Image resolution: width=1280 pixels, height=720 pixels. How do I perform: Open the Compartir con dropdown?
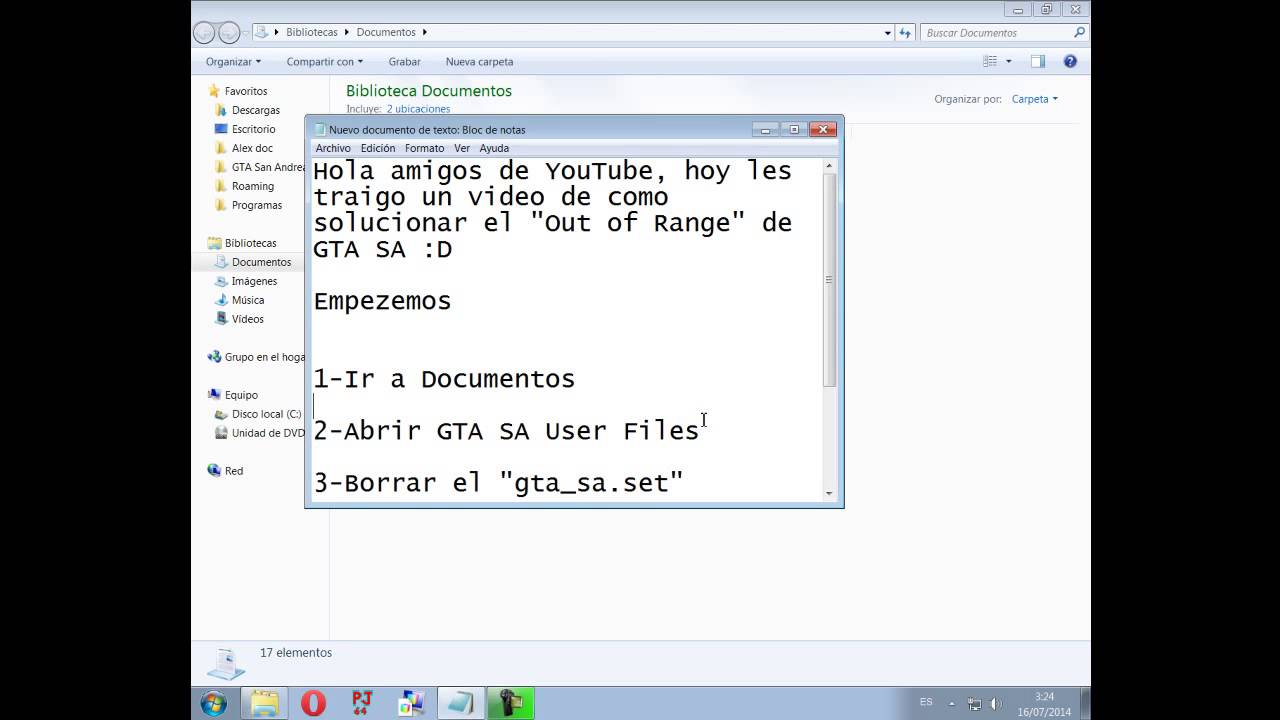click(x=324, y=62)
